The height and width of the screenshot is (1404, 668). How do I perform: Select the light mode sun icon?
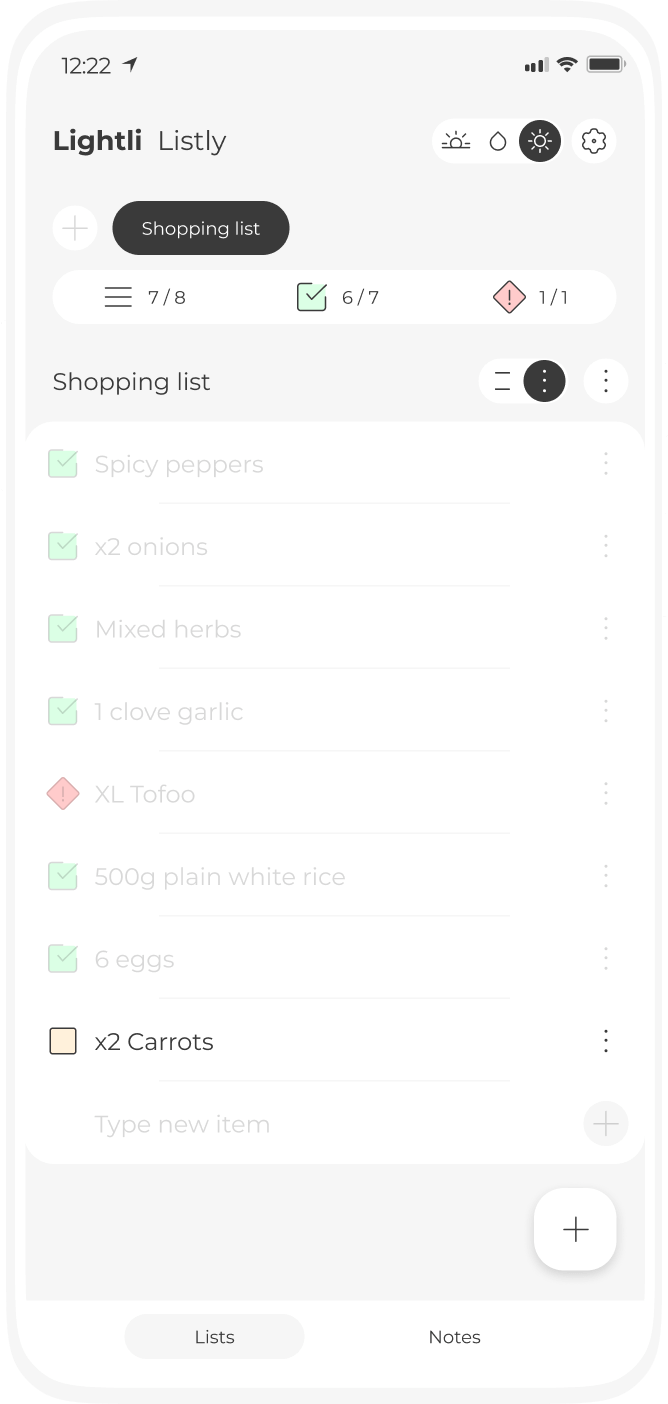[x=540, y=141]
